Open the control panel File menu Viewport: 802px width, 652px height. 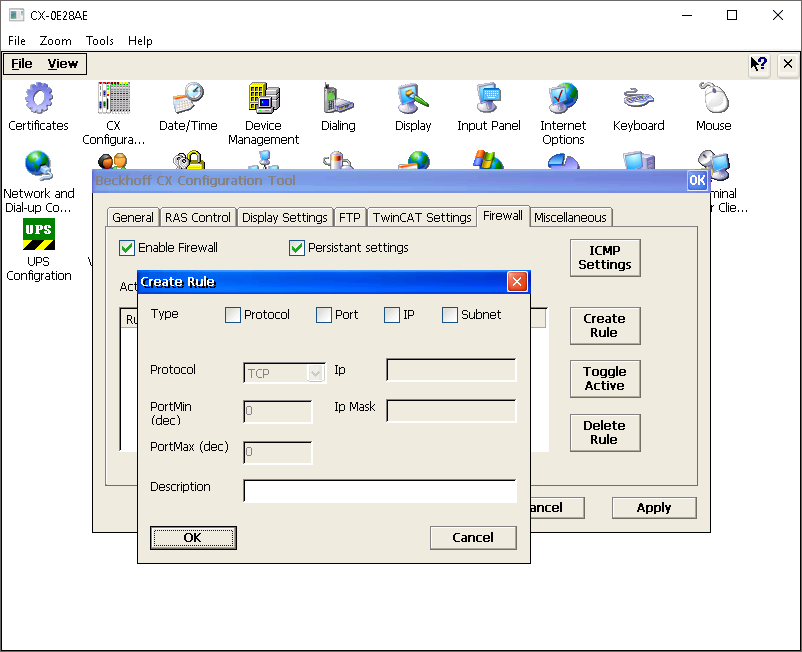(x=22, y=64)
